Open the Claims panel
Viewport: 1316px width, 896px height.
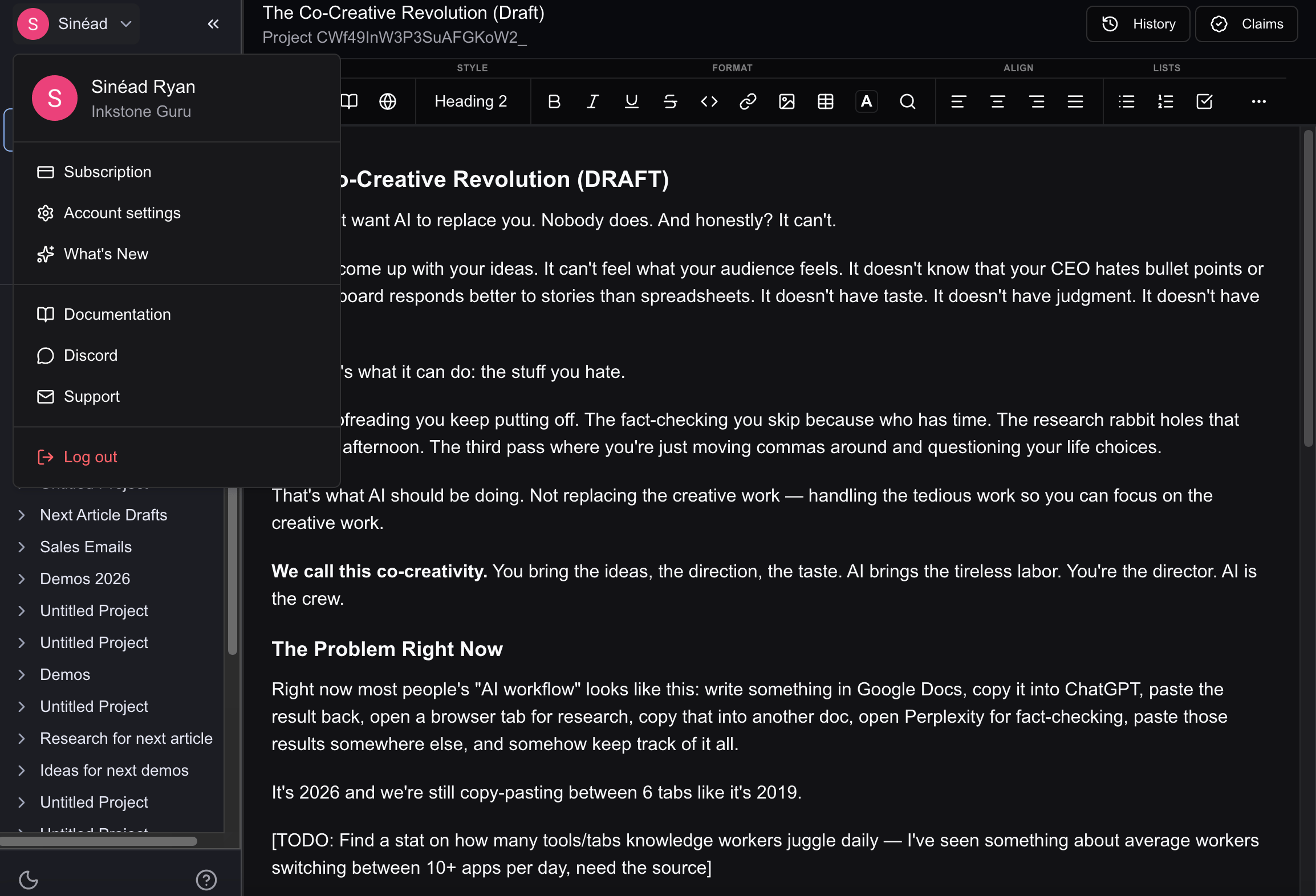coord(1246,24)
